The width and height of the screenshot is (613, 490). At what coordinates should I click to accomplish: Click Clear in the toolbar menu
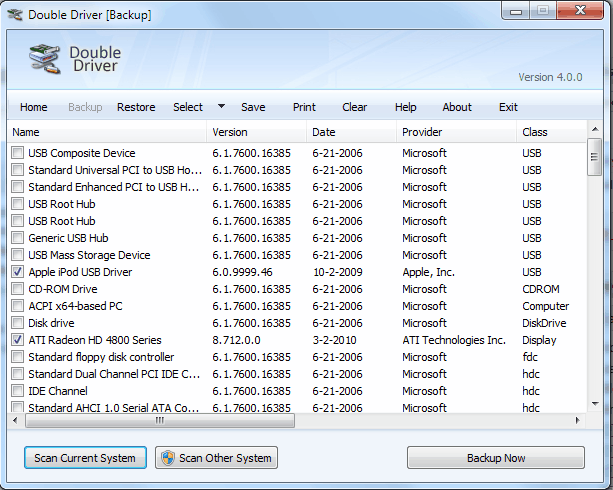coord(355,107)
